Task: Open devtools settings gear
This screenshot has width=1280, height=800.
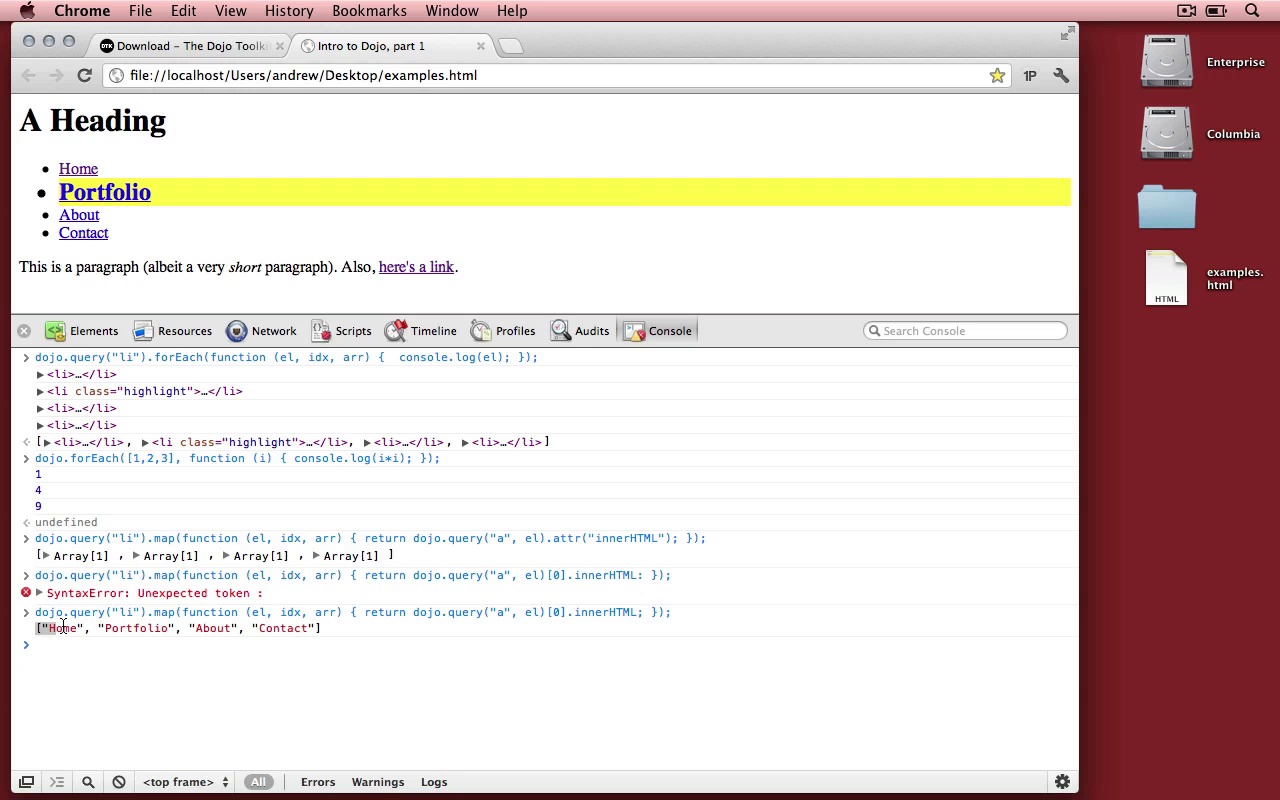Action: pos(1062,782)
